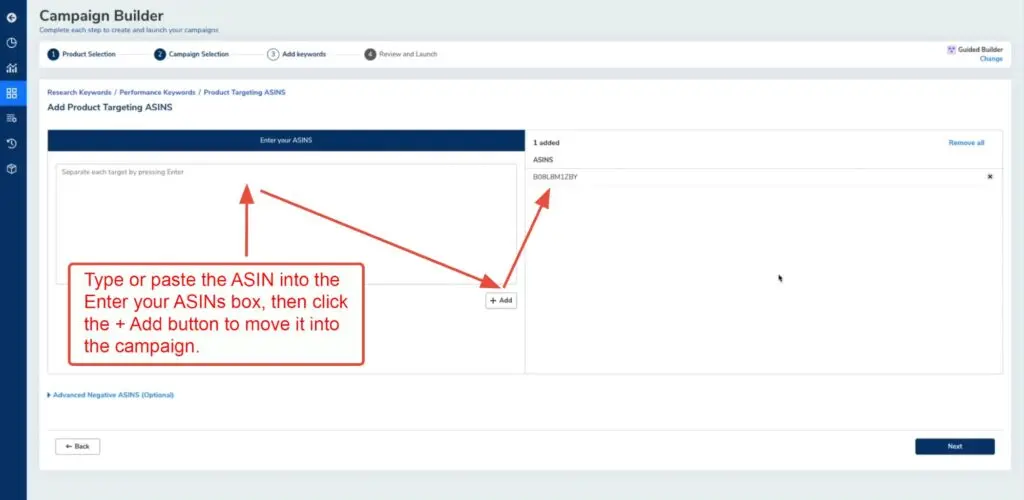The image size is (1024, 500).
Task: Go to step 1 Product Selection
Action: pyautogui.click(x=82, y=54)
